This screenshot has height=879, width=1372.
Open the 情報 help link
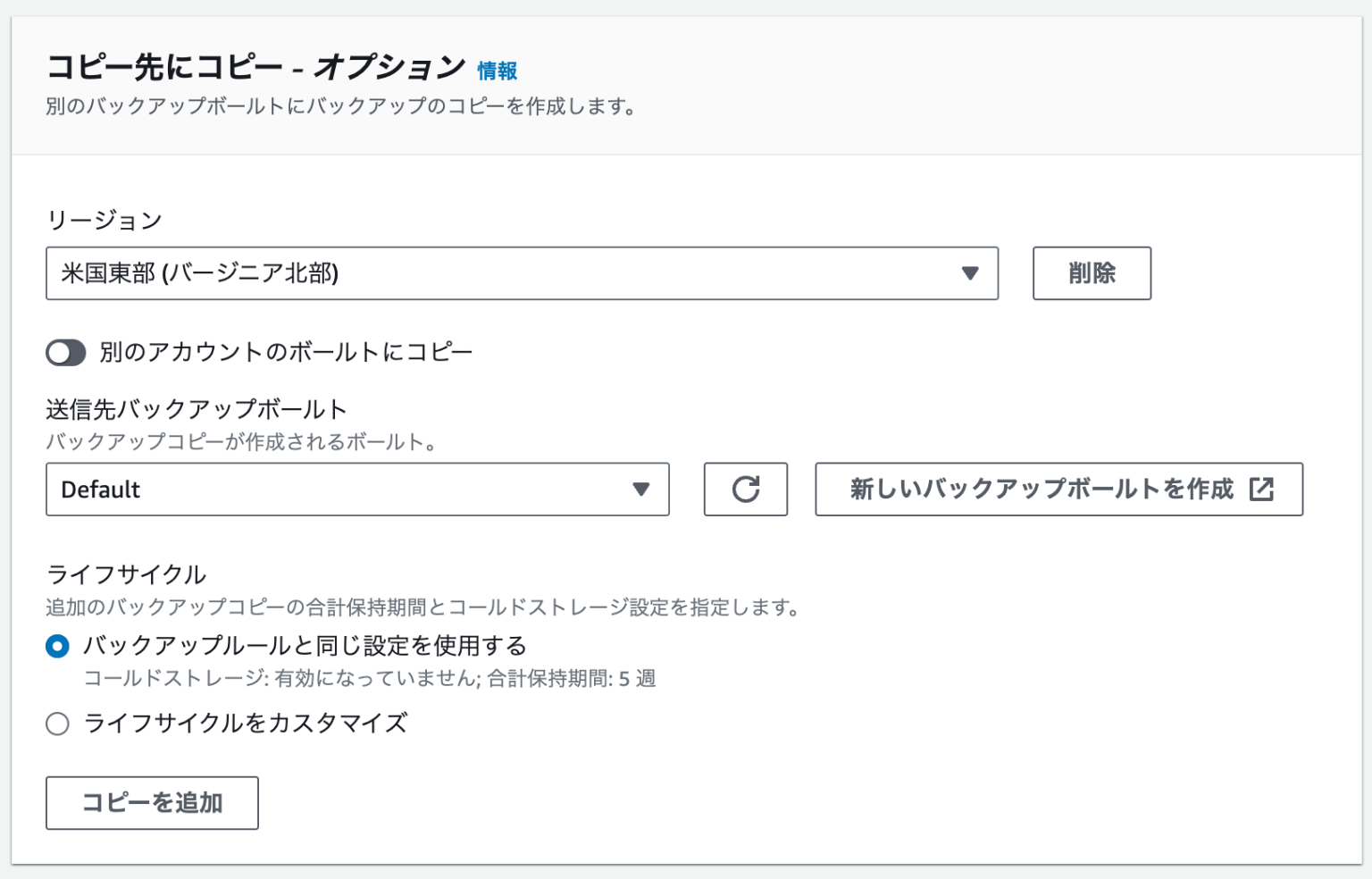coord(498,71)
